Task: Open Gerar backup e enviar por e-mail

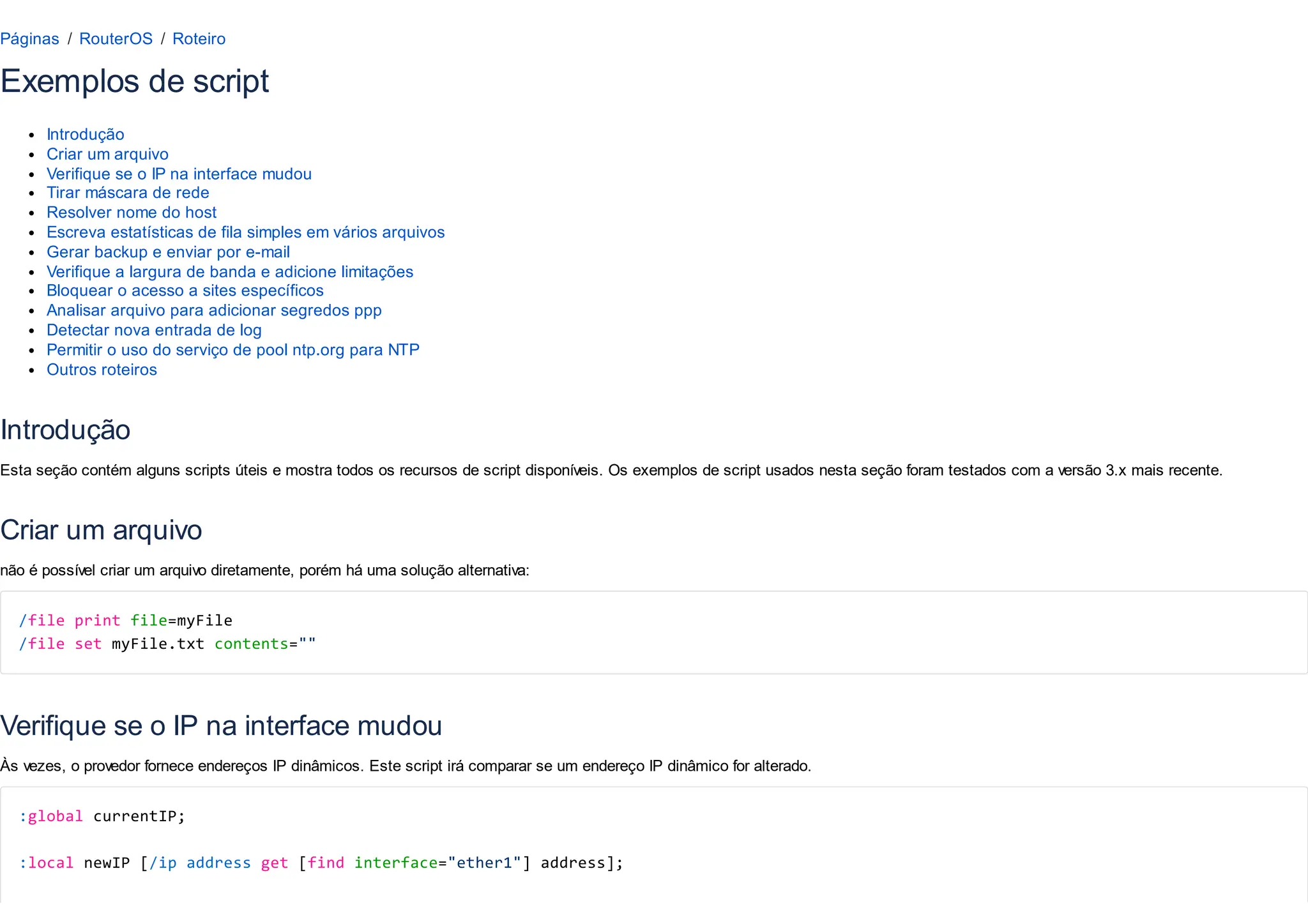Action: click(x=168, y=252)
